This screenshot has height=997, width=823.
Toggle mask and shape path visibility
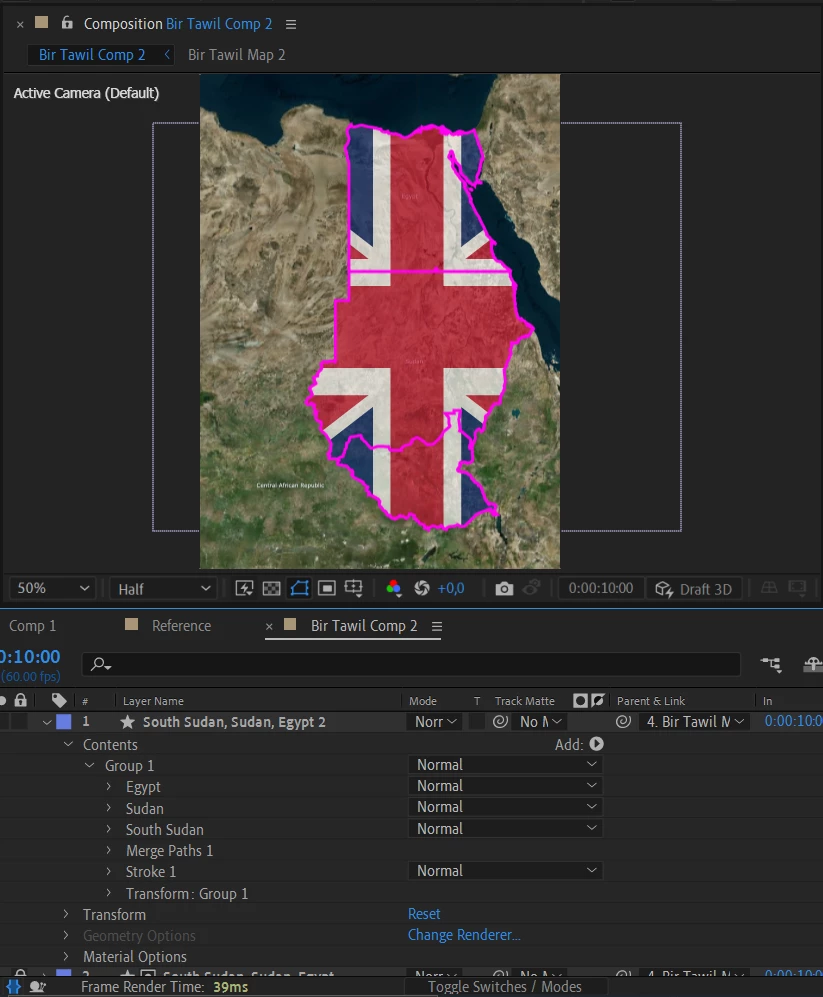click(x=300, y=588)
